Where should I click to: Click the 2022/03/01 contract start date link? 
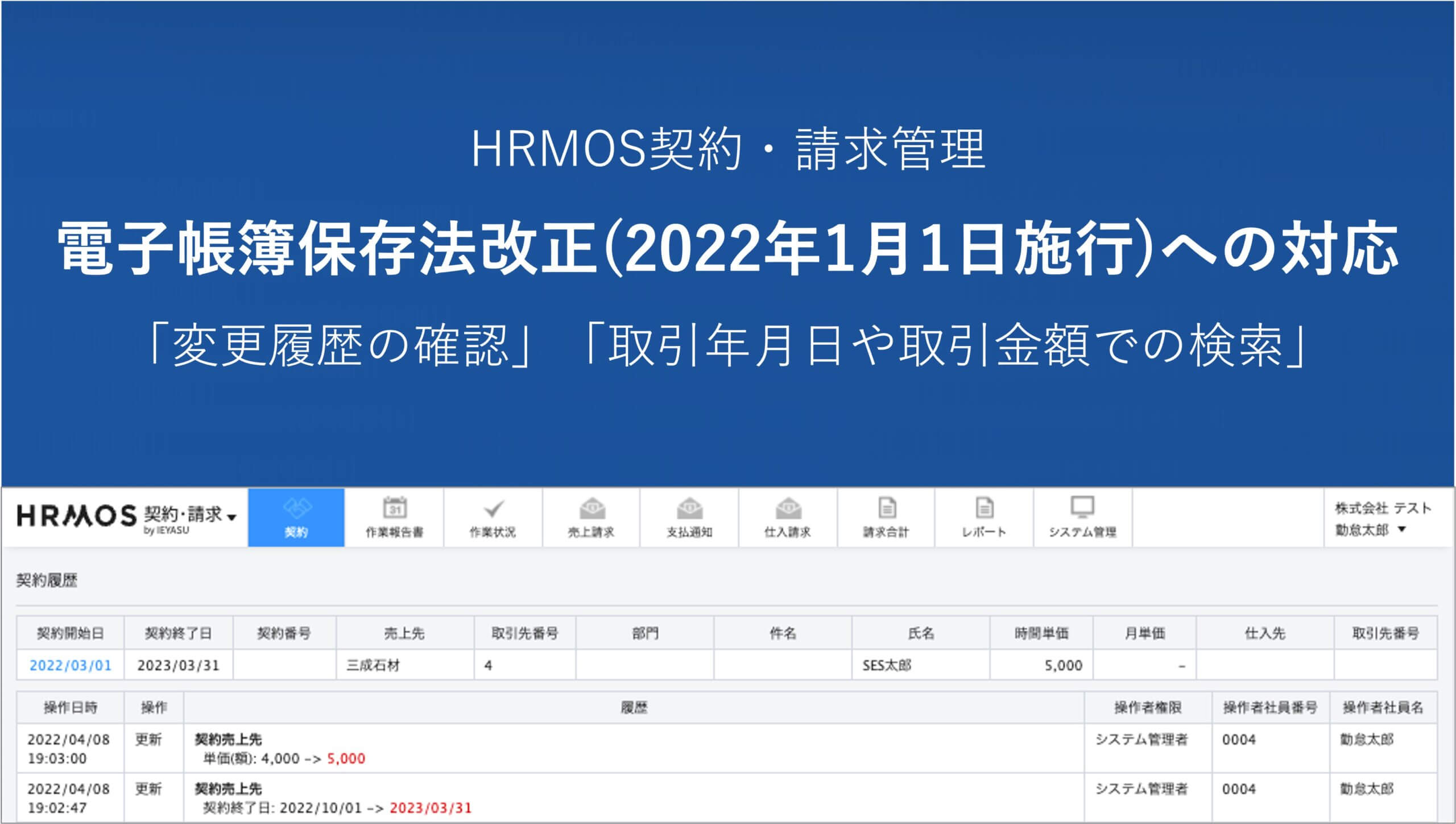(70, 665)
